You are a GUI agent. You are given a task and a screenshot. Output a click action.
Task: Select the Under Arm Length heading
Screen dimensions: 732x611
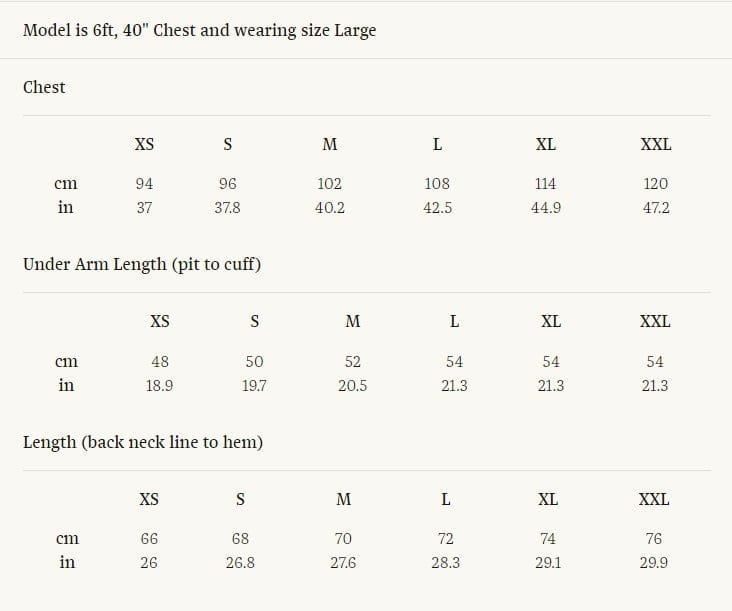point(142,264)
